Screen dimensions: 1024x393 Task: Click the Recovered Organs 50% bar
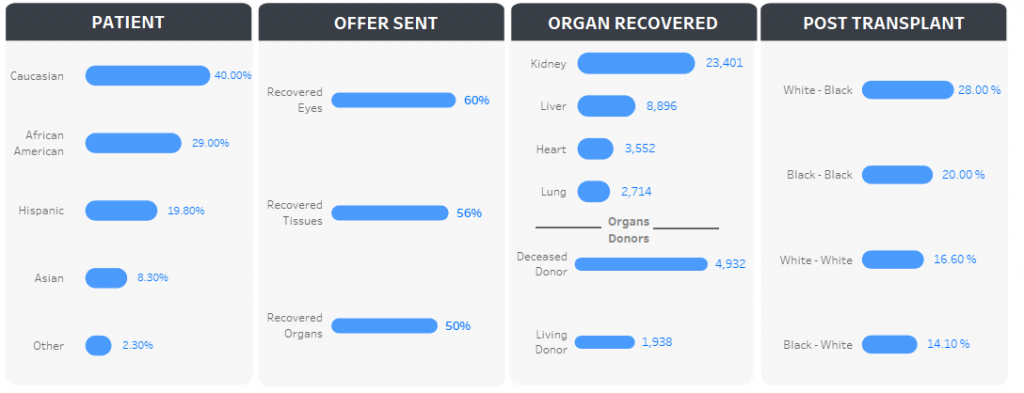pos(385,326)
